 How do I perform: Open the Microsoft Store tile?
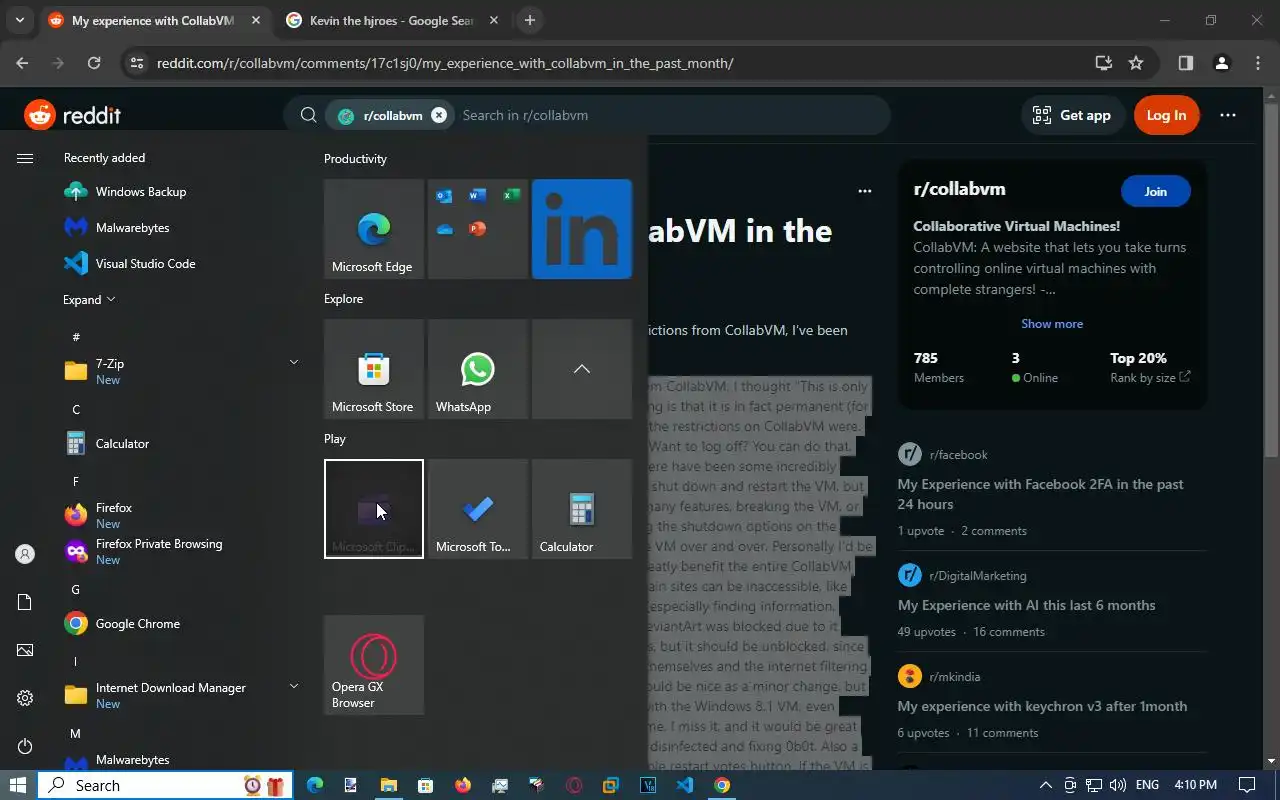[x=374, y=369]
